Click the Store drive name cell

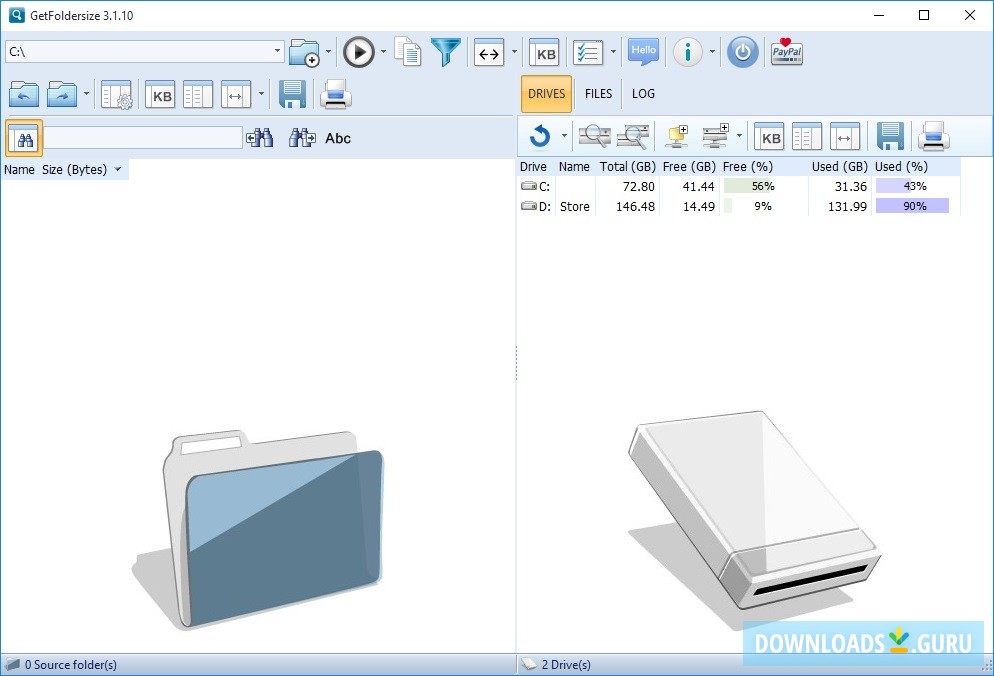[574, 206]
